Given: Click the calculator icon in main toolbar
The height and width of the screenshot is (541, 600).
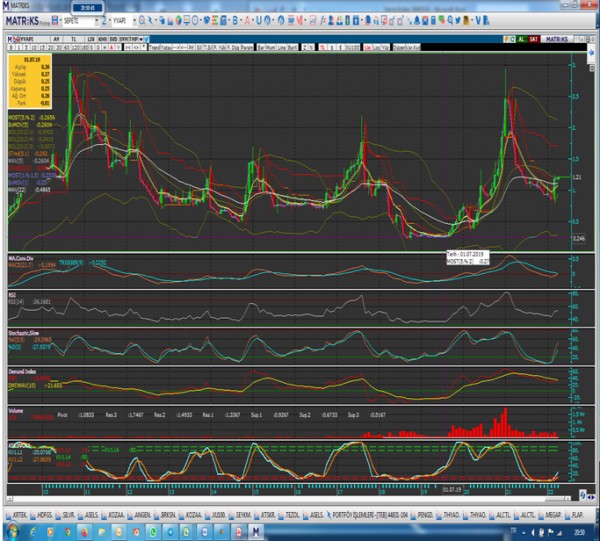Looking at the screenshot, I should (433, 21).
